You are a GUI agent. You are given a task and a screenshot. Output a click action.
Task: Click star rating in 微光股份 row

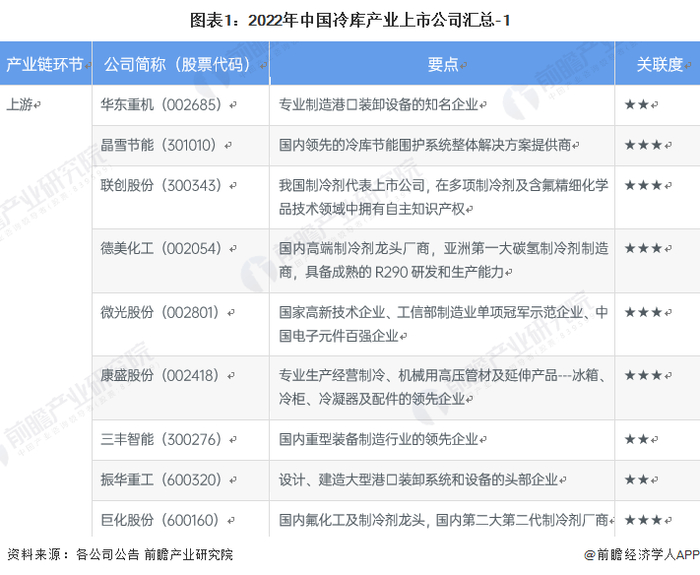pos(643,312)
